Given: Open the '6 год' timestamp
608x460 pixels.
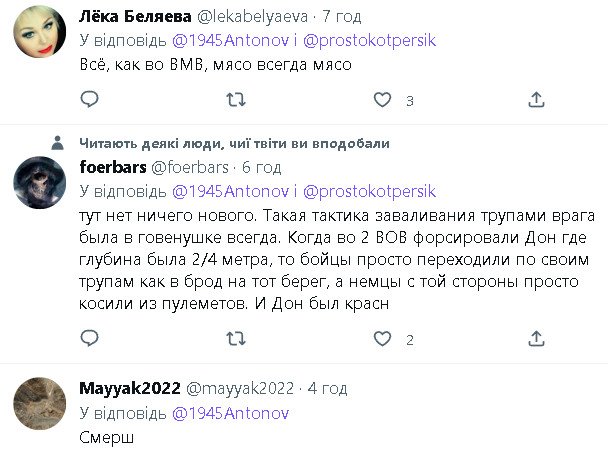Looking at the screenshot, I should [262, 166].
